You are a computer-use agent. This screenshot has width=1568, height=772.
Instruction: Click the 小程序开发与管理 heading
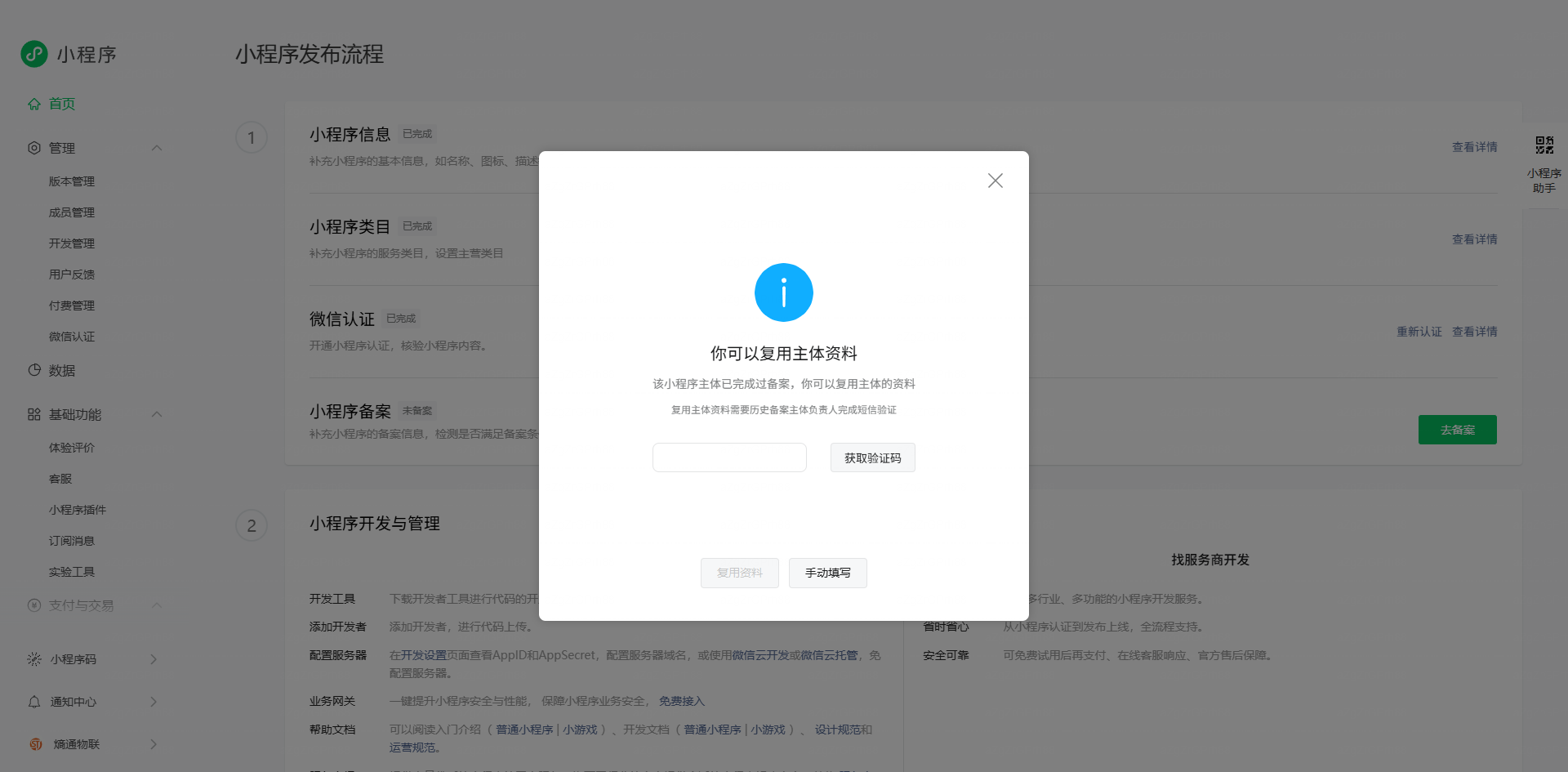coord(375,523)
